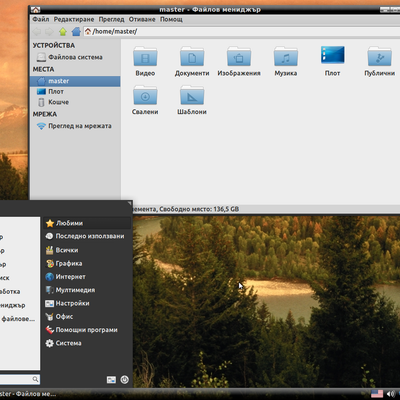Open Преглед на мрежата network entry
This screenshot has width=400, height=400.
(x=75, y=126)
